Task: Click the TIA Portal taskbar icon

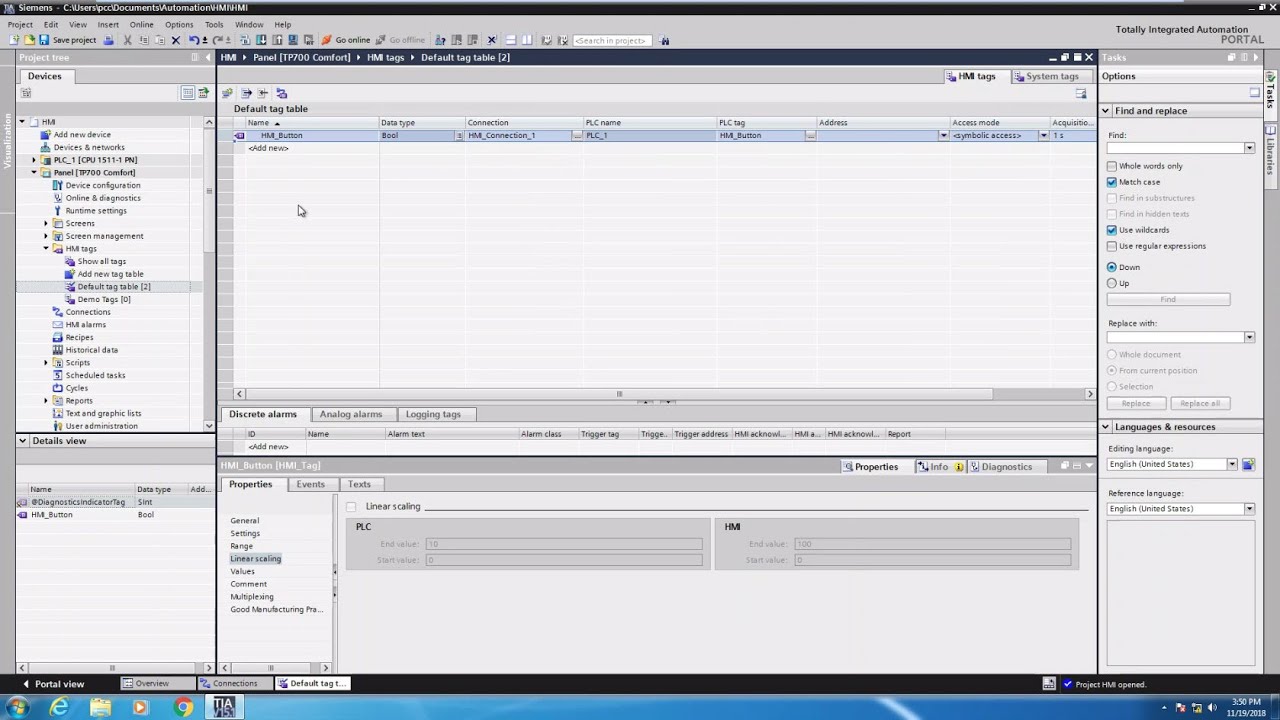Action: pos(223,707)
